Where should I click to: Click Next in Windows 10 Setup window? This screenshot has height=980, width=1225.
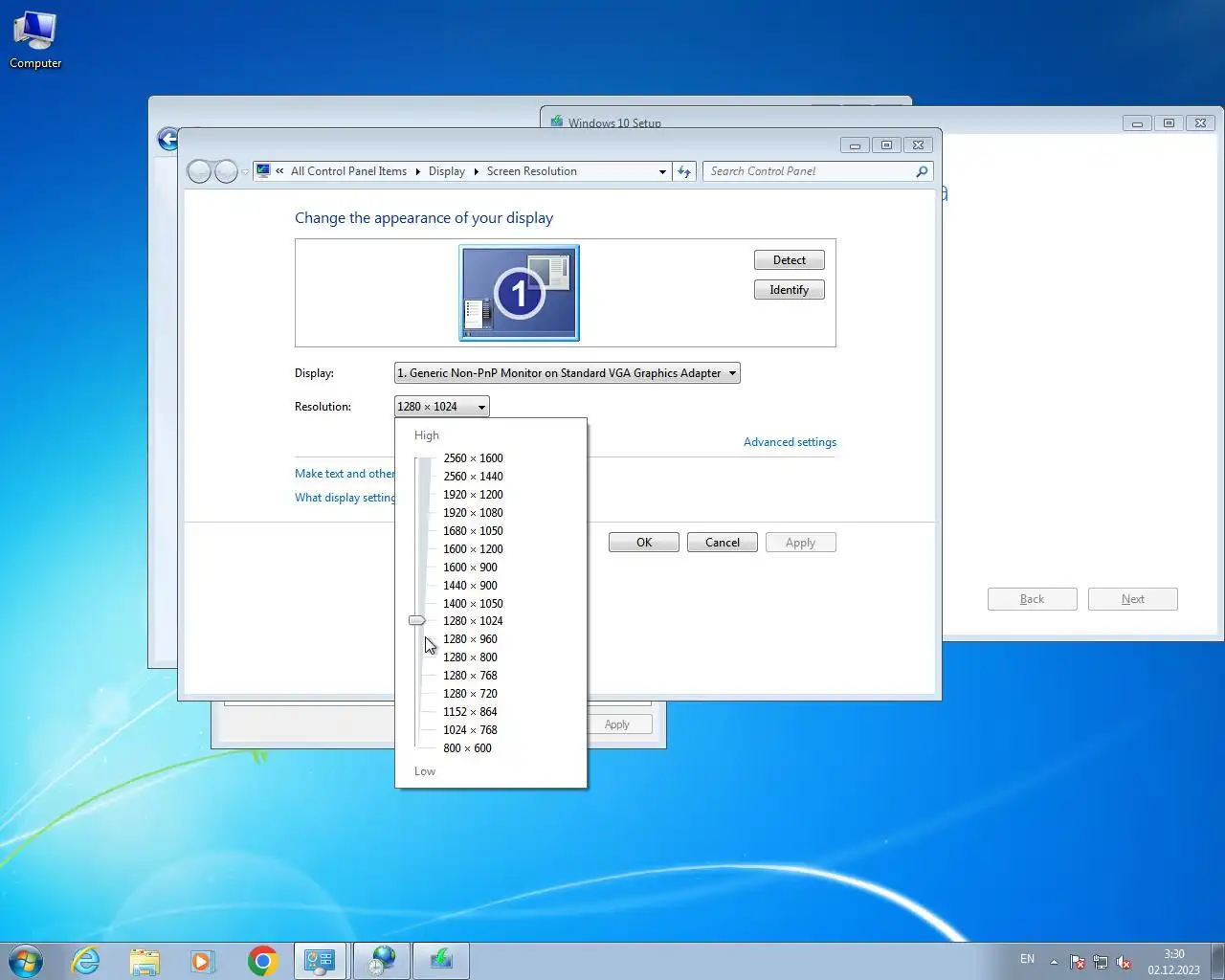tap(1133, 599)
